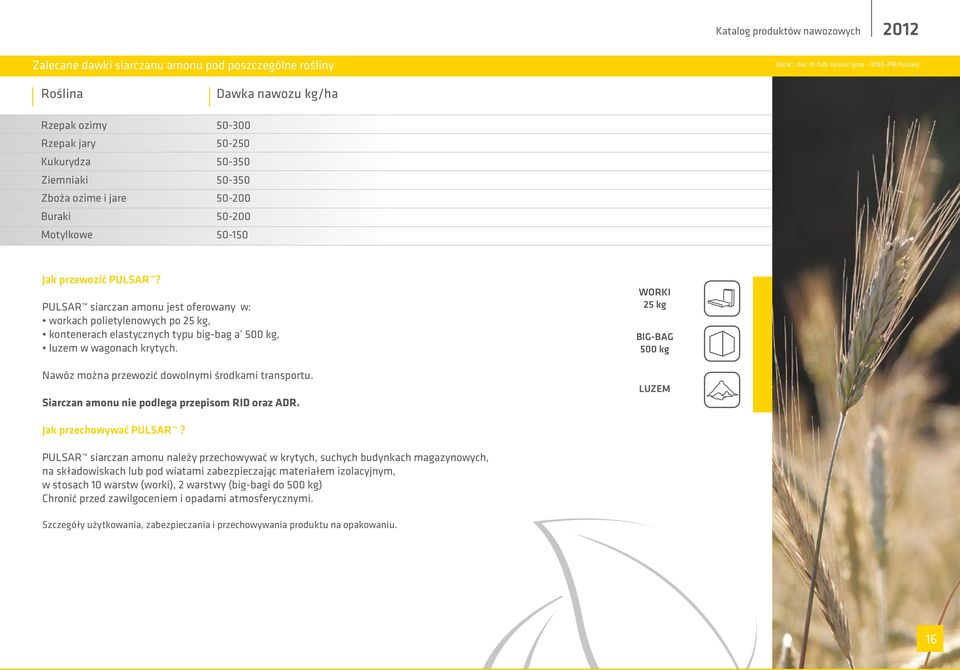Click bold line 'Siarczan amonu nie podlega przepisom'
The height and width of the screenshot is (670, 960).
tap(171, 403)
